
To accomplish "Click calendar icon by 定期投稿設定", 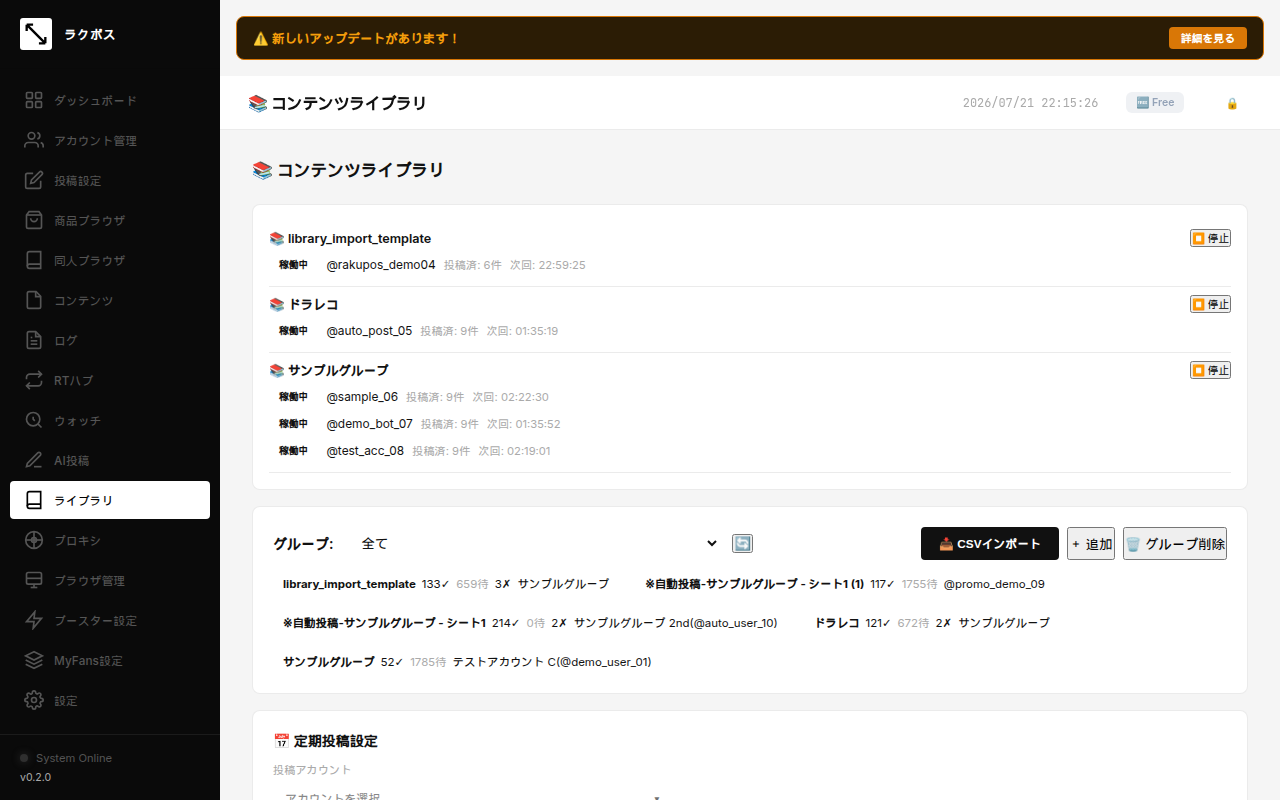I will (x=281, y=741).
